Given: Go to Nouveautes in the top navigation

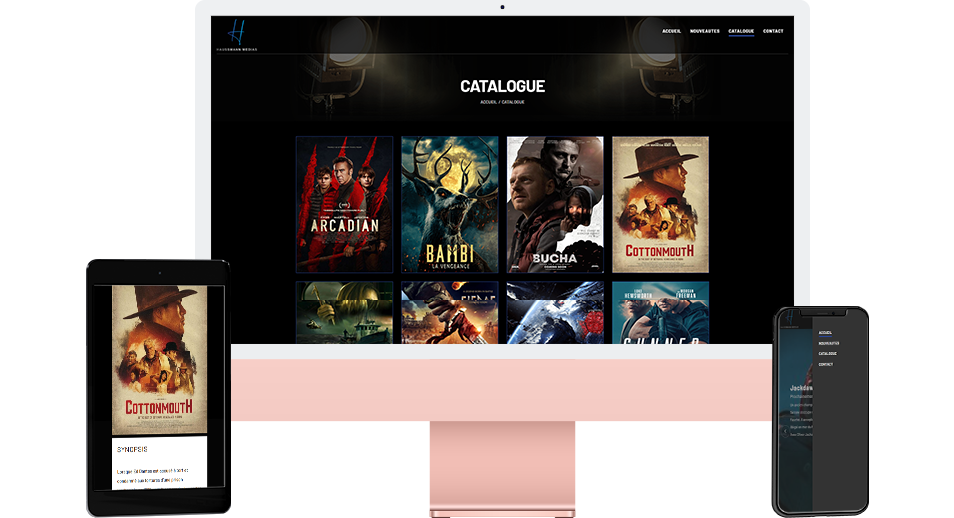Looking at the screenshot, I should click(x=704, y=31).
